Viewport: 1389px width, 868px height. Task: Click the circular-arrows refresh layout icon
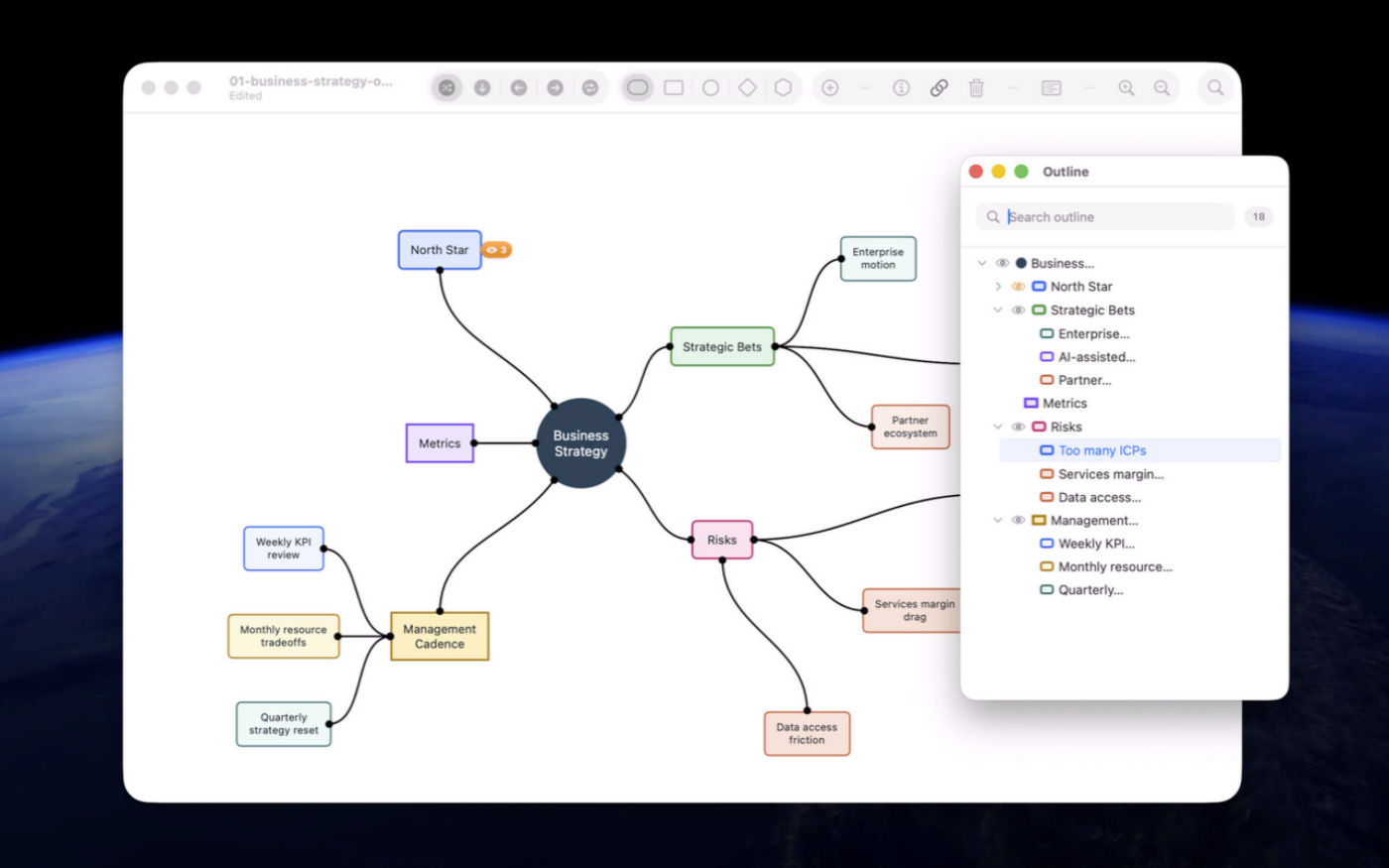pos(590,88)
